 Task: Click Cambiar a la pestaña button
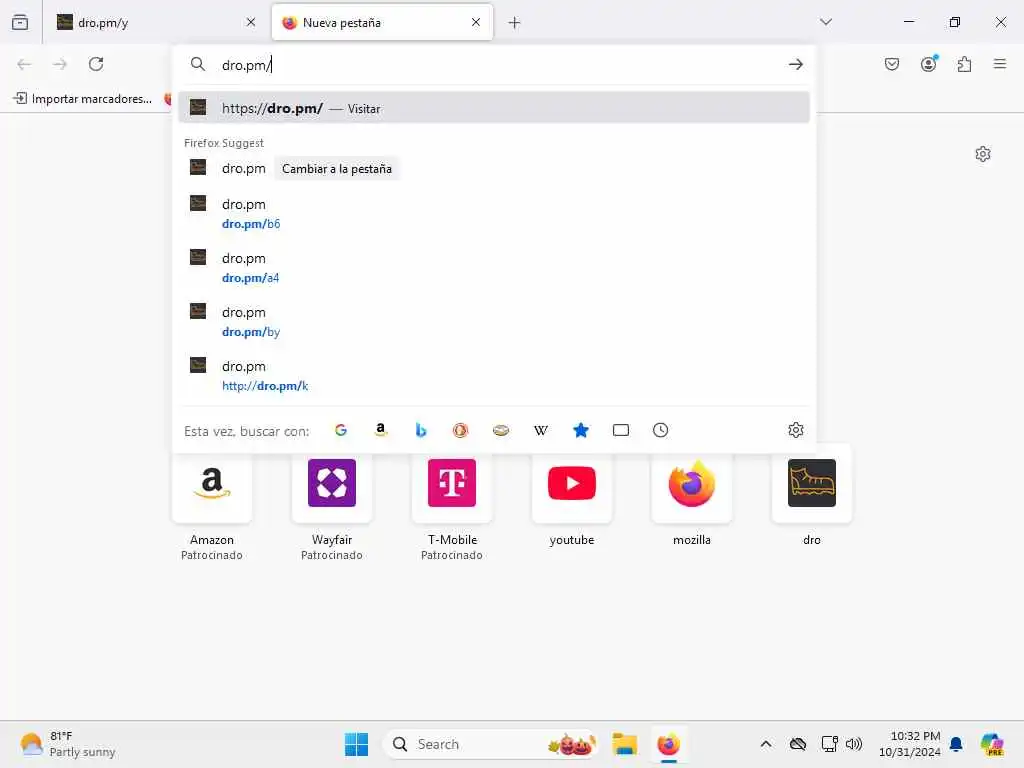pyautogui.click(x=336, y=168)
